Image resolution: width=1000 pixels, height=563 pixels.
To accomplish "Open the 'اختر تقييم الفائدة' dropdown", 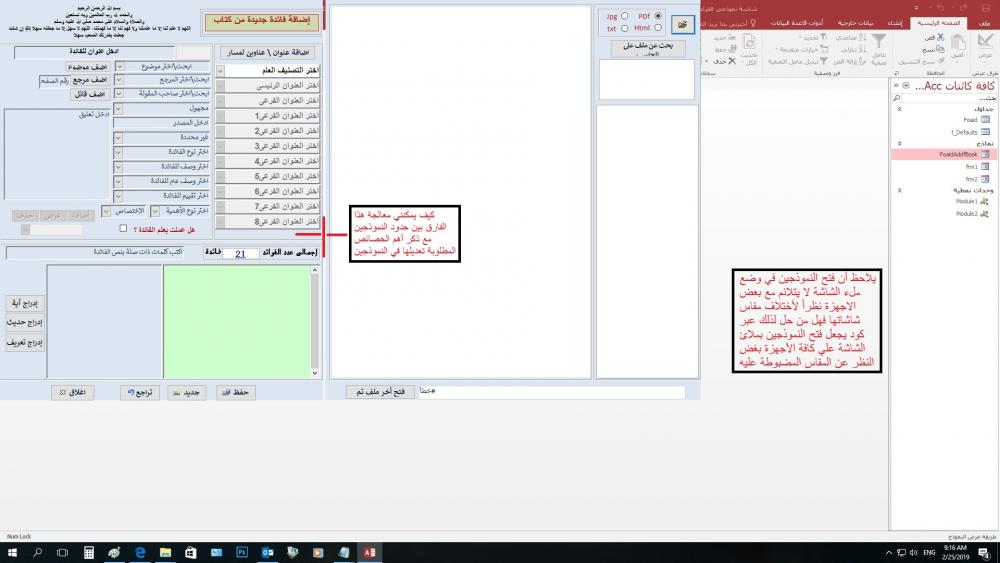I will click(x=118, y=196).
